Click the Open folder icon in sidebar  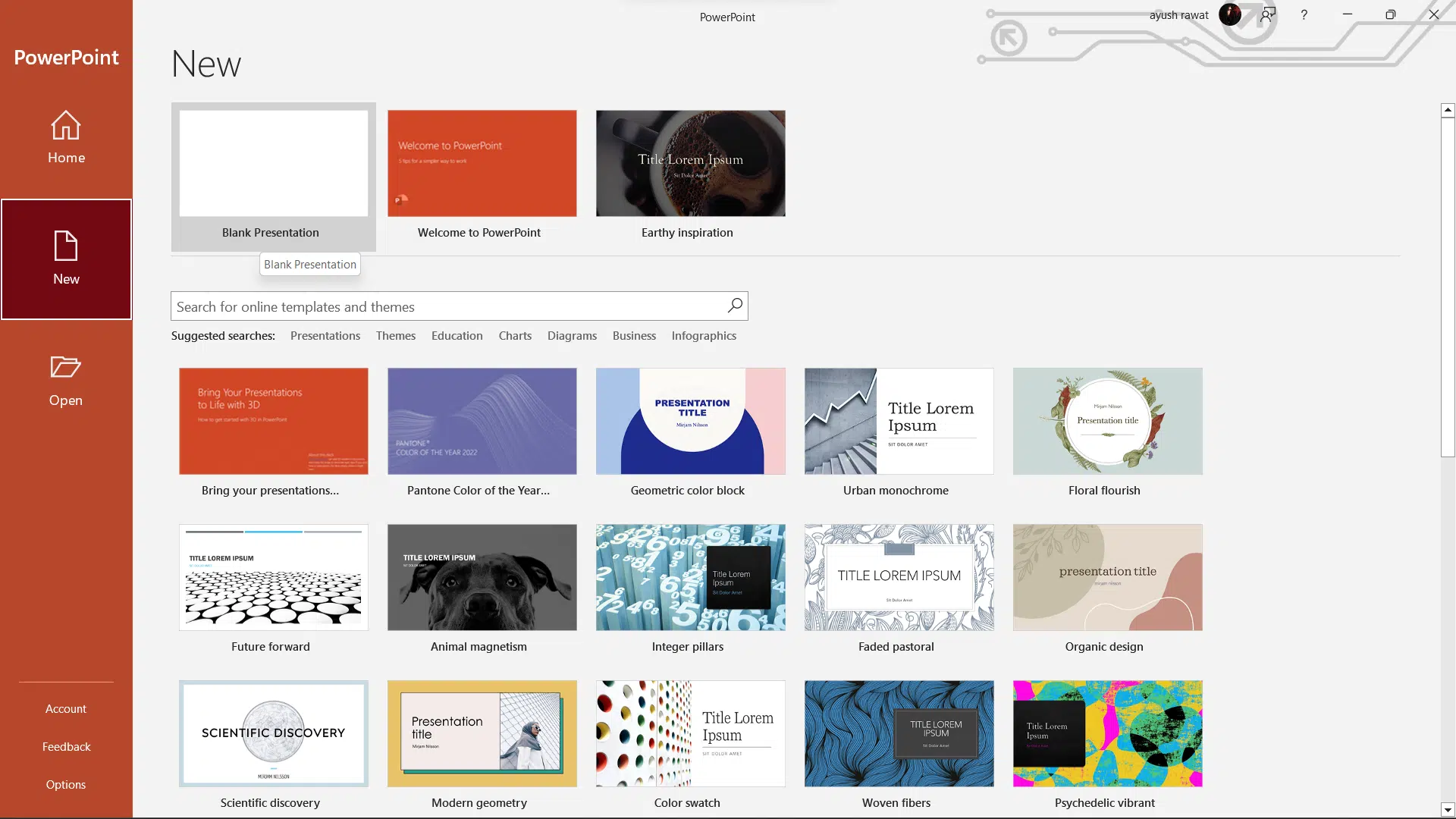tap(66, 368)
